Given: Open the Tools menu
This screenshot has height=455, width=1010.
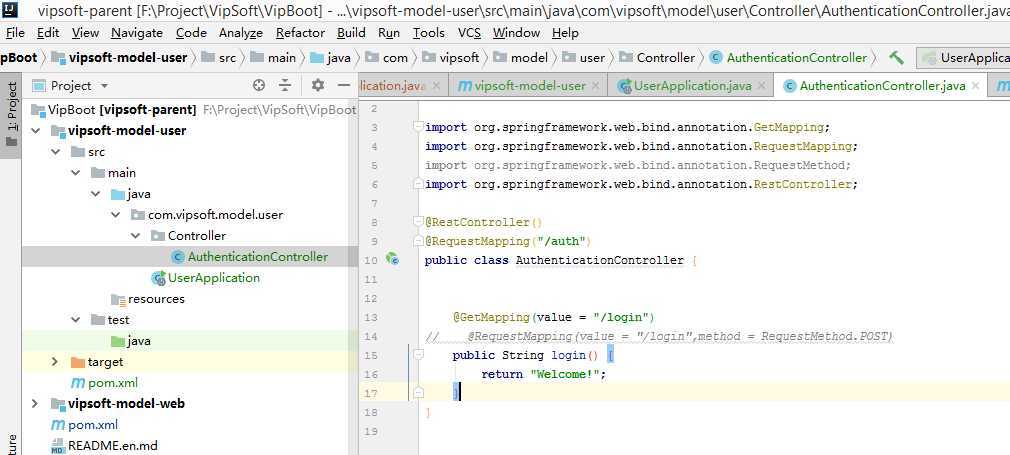Looking at the screenshot, I should pyautogui.click(x=429, y=33).
